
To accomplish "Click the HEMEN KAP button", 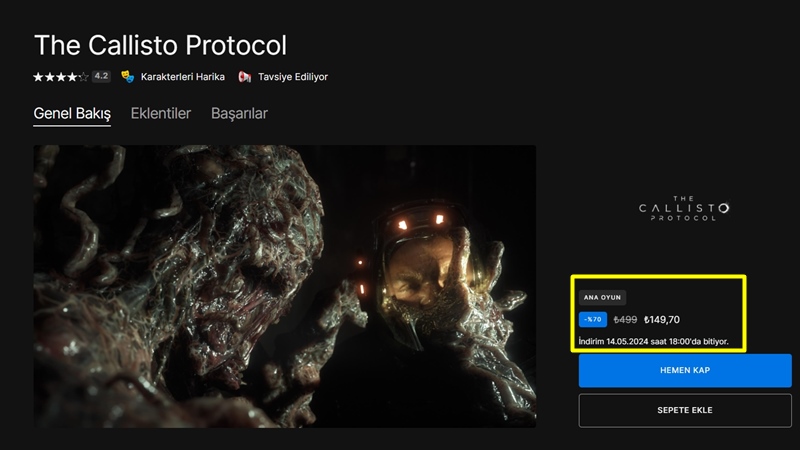I will click(685, 370).
